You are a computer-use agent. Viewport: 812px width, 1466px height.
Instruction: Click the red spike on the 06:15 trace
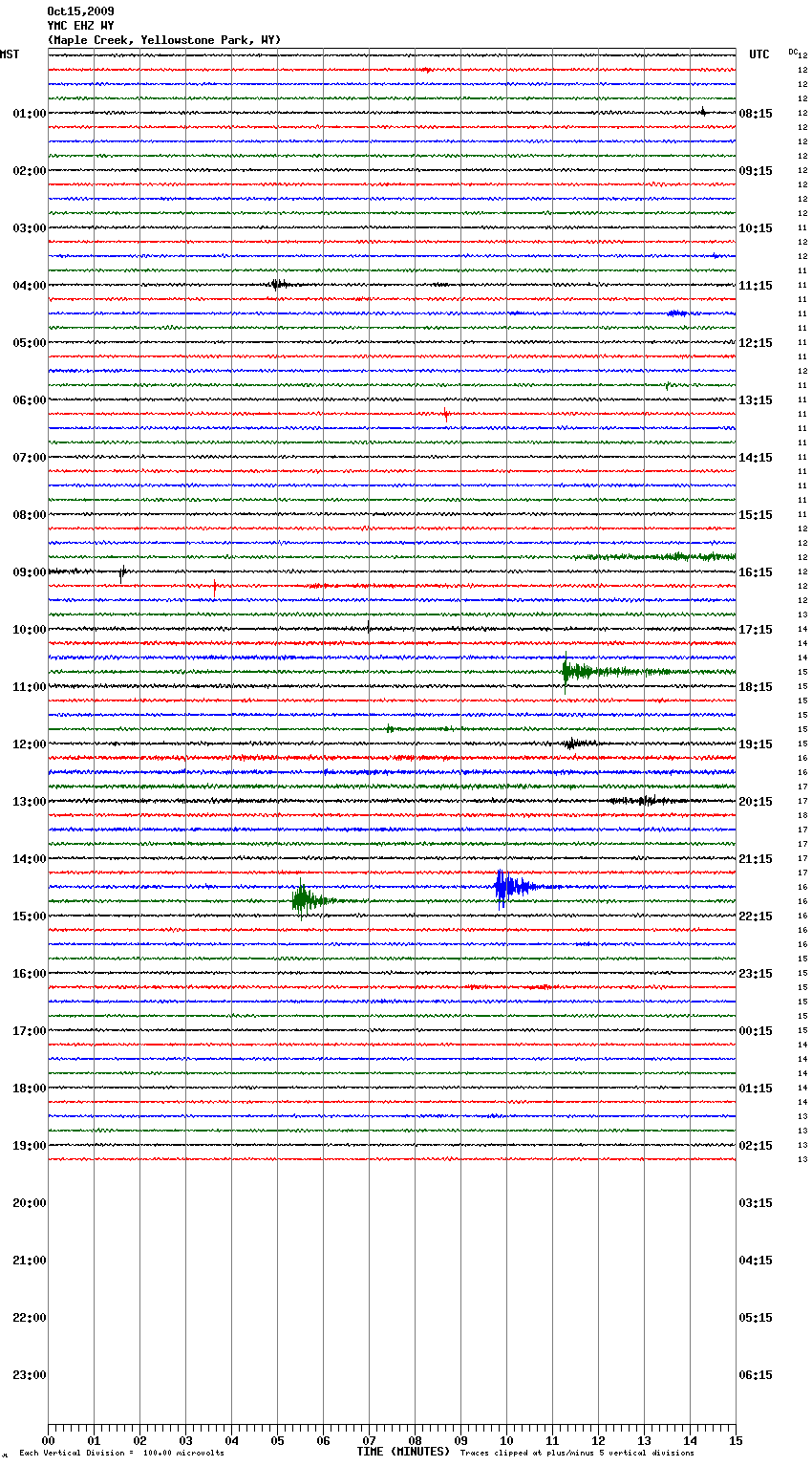[x=446, y=414]
